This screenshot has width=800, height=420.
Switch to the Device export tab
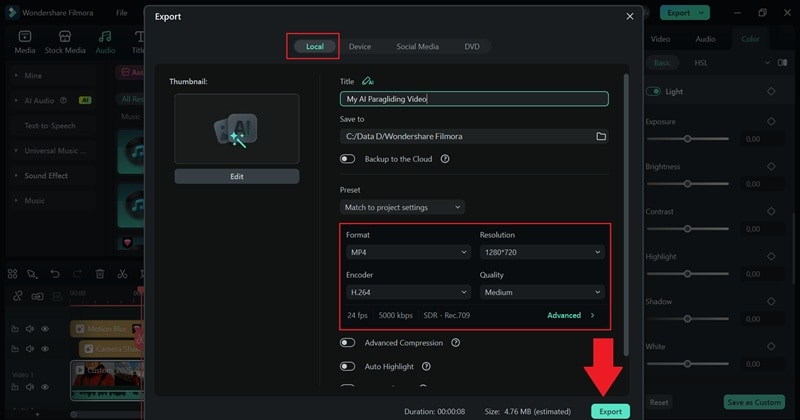point(360,46)
